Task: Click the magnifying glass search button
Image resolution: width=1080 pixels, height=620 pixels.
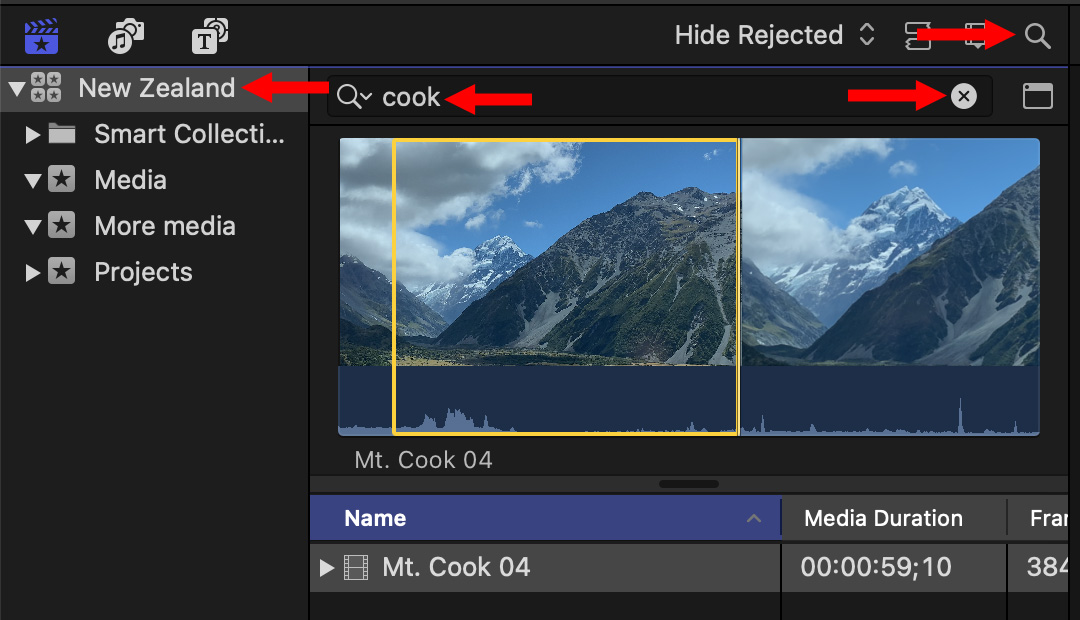Action: coord(1038,37)
